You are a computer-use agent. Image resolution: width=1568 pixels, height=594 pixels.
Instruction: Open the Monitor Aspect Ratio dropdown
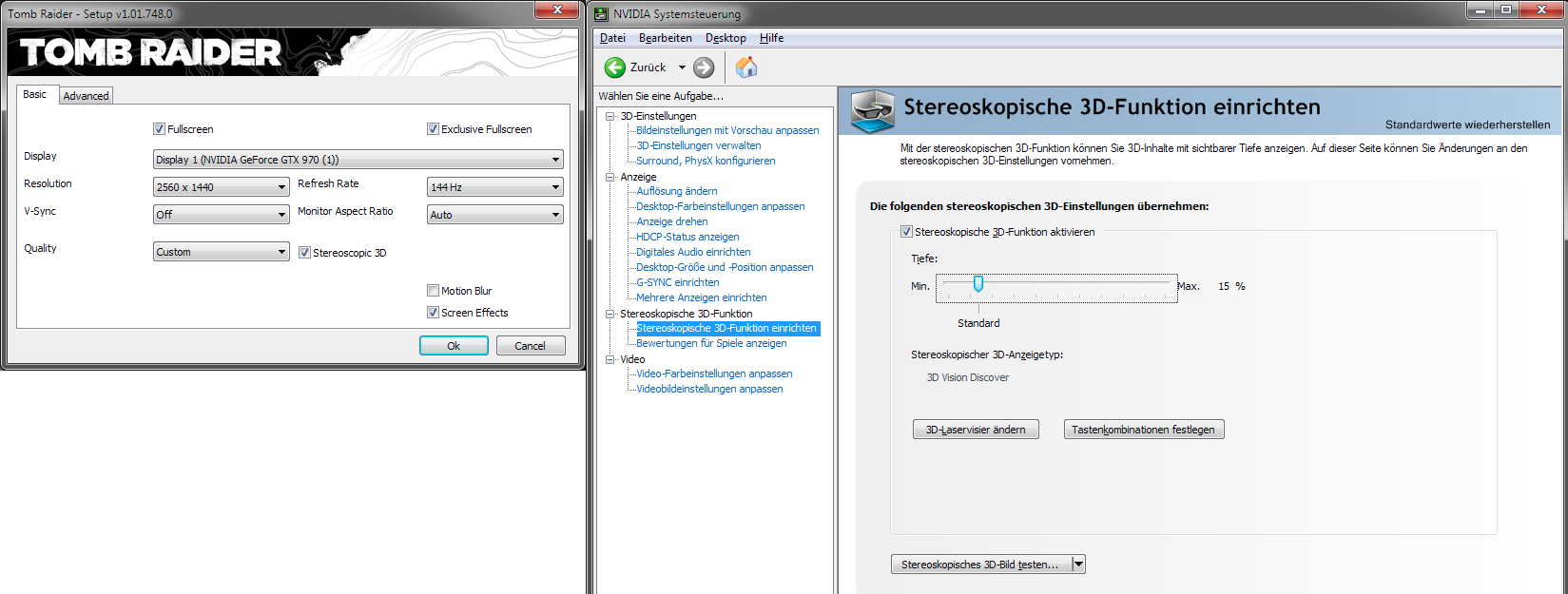[494, 215]
